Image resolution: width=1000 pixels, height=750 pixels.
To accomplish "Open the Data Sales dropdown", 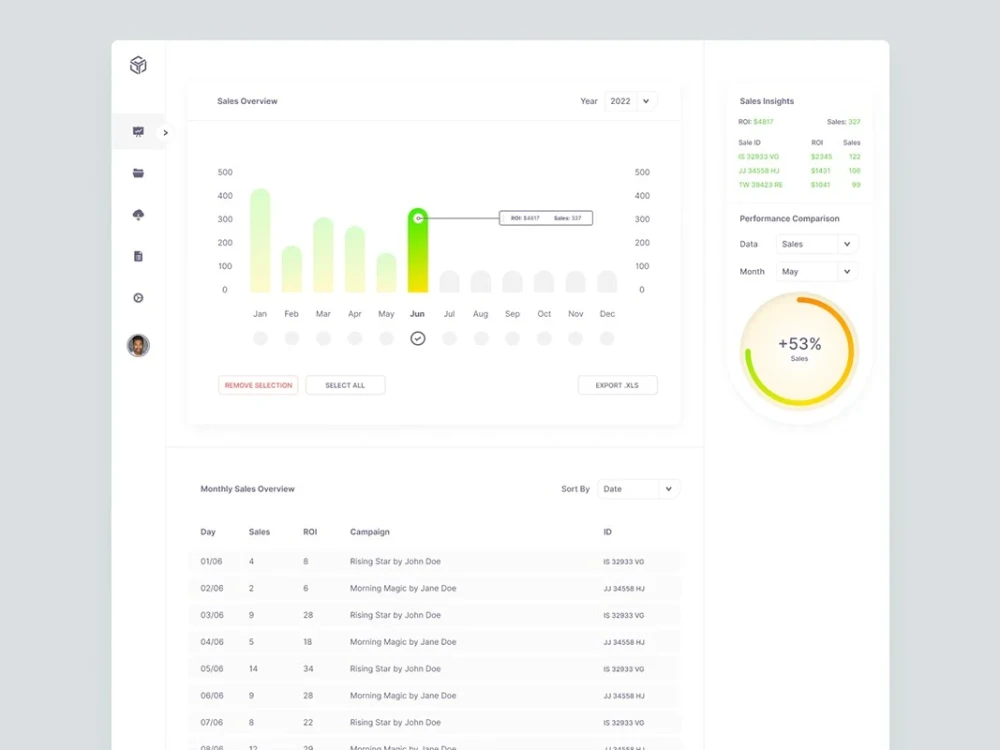I will tap(816, 244).
